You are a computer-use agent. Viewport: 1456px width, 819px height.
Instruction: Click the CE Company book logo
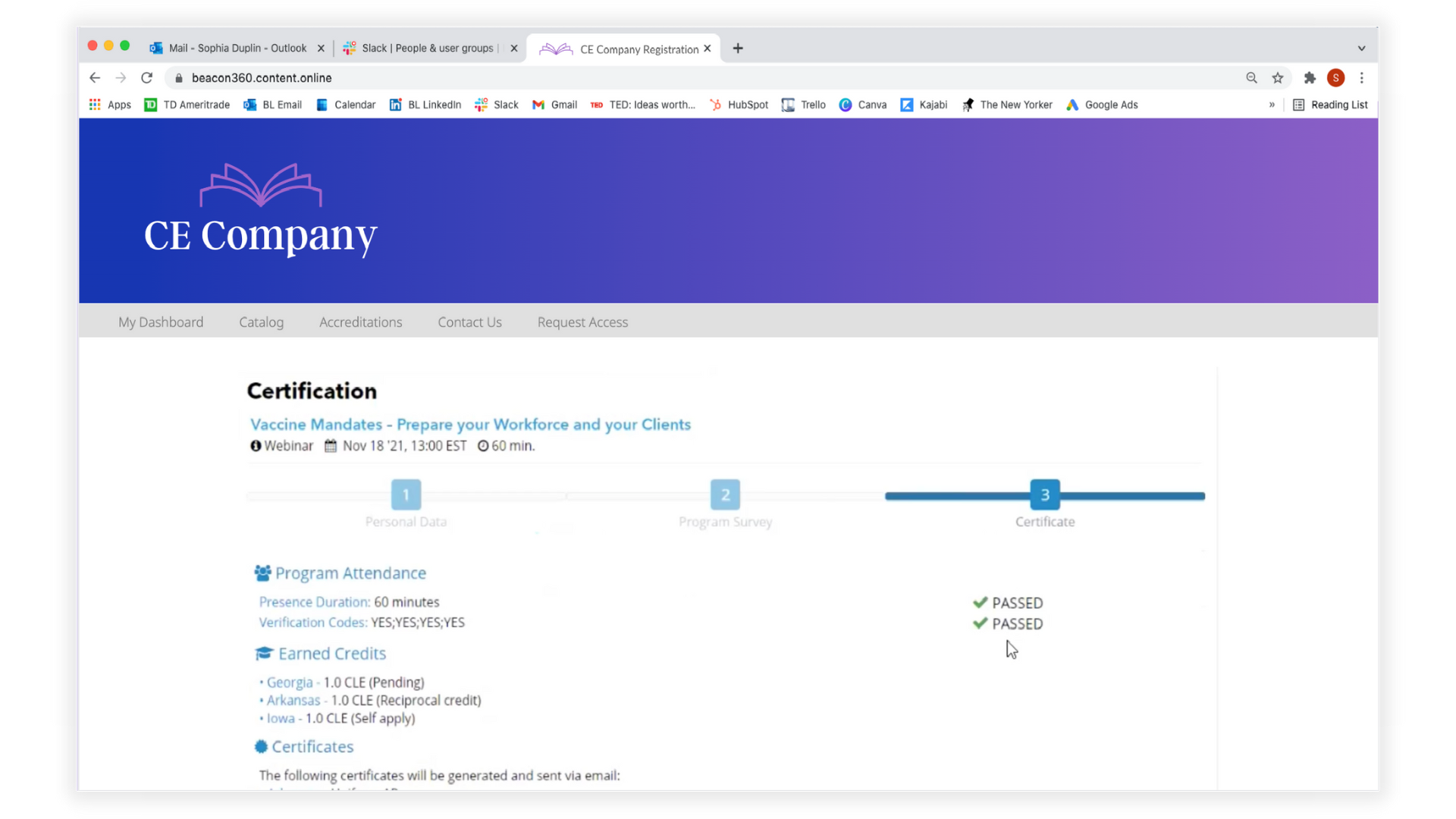261,185
